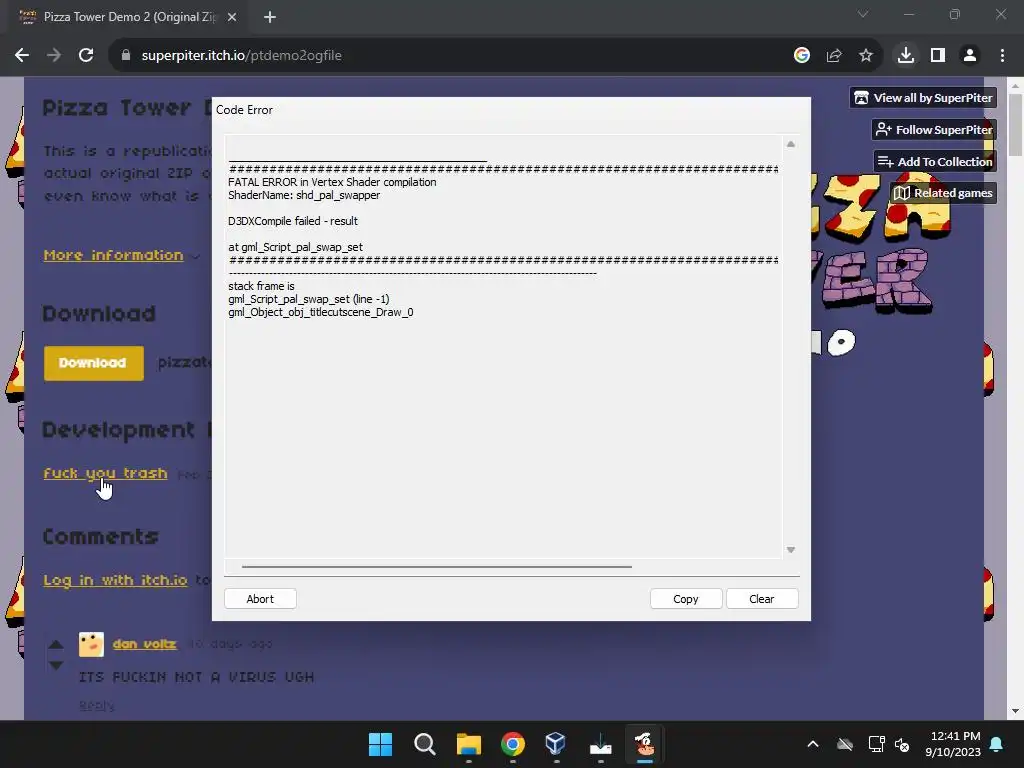Click the page scrollbar down arrow

point(1015,711)
